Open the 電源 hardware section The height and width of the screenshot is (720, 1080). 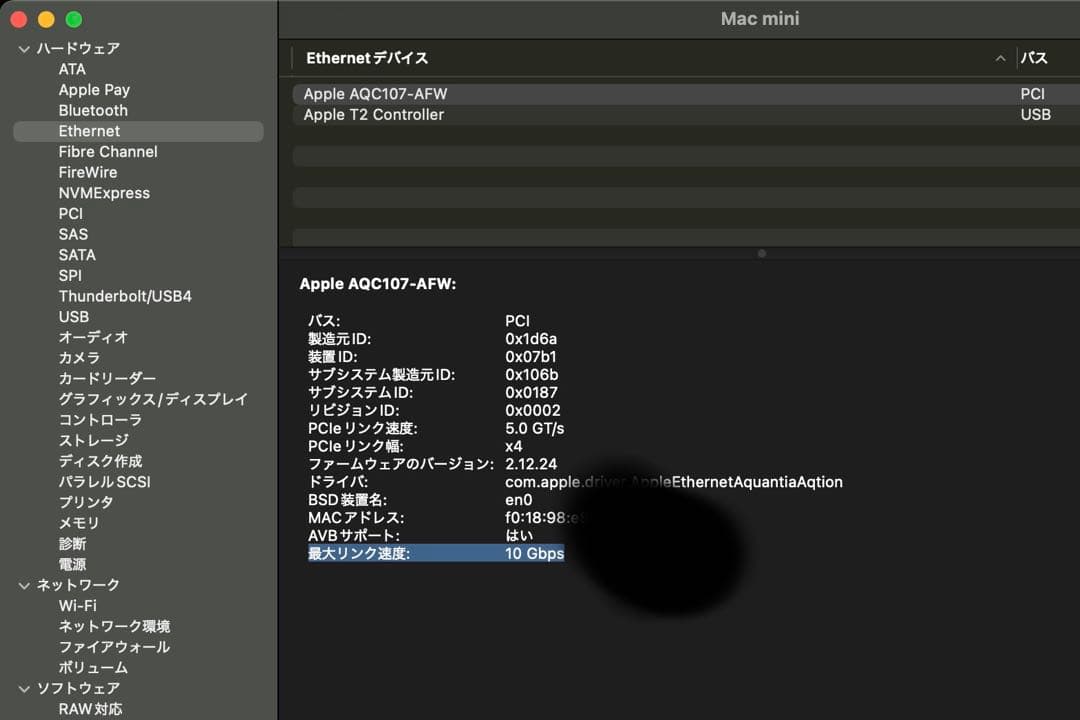coord(72,564)
